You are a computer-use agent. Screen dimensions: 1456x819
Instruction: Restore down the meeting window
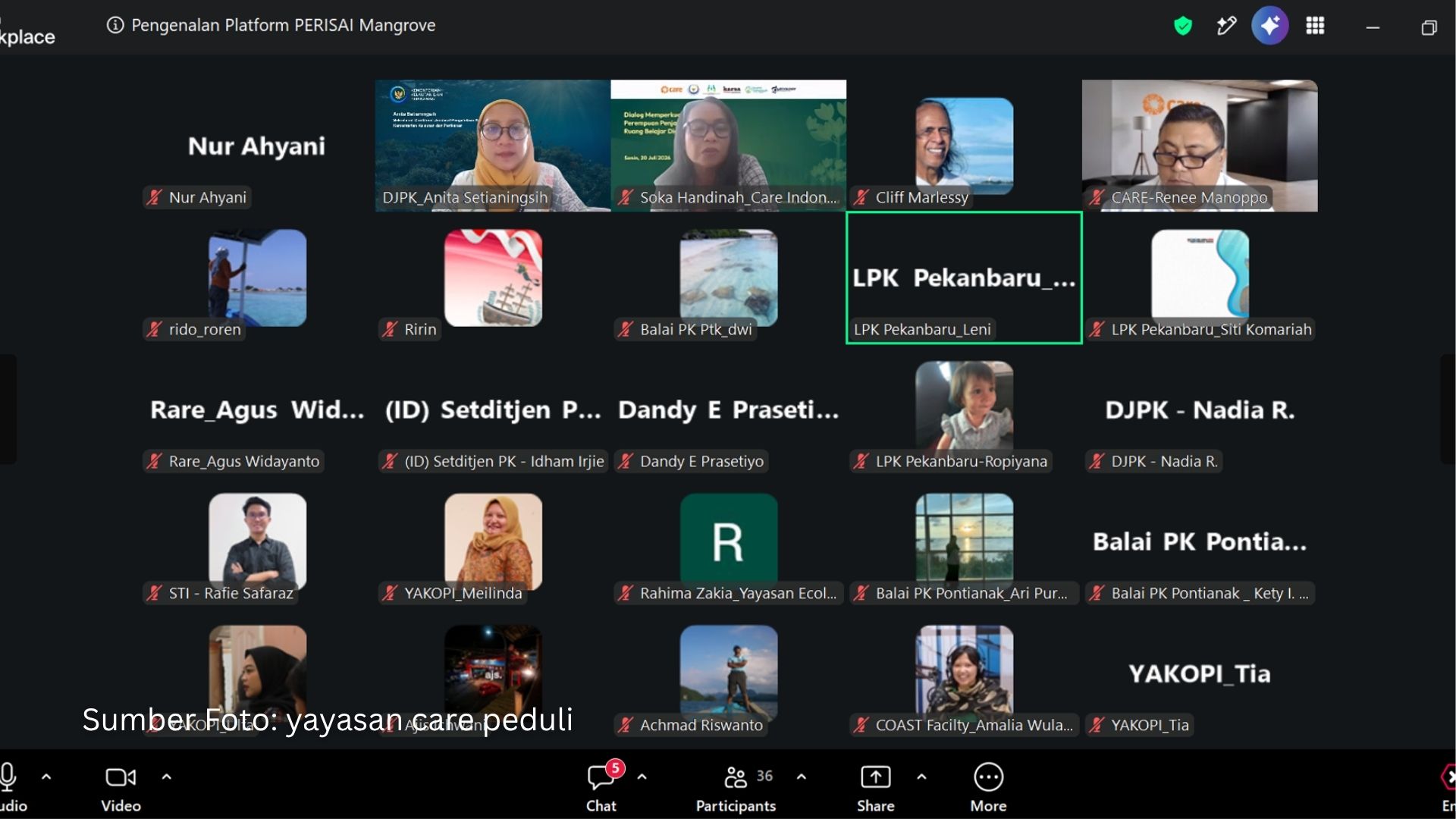pyautogui.click(x=1429, y=27)
